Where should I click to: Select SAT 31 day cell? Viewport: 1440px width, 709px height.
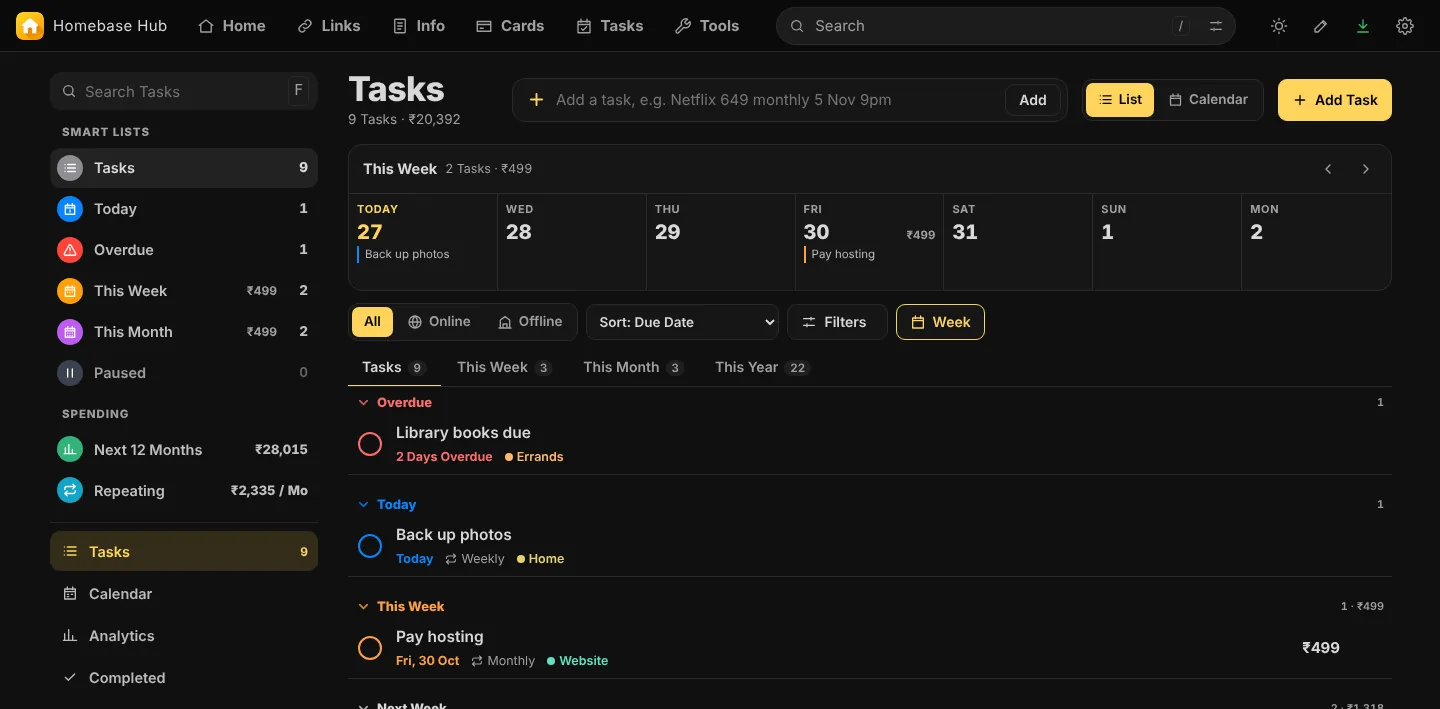(1019, 241)
